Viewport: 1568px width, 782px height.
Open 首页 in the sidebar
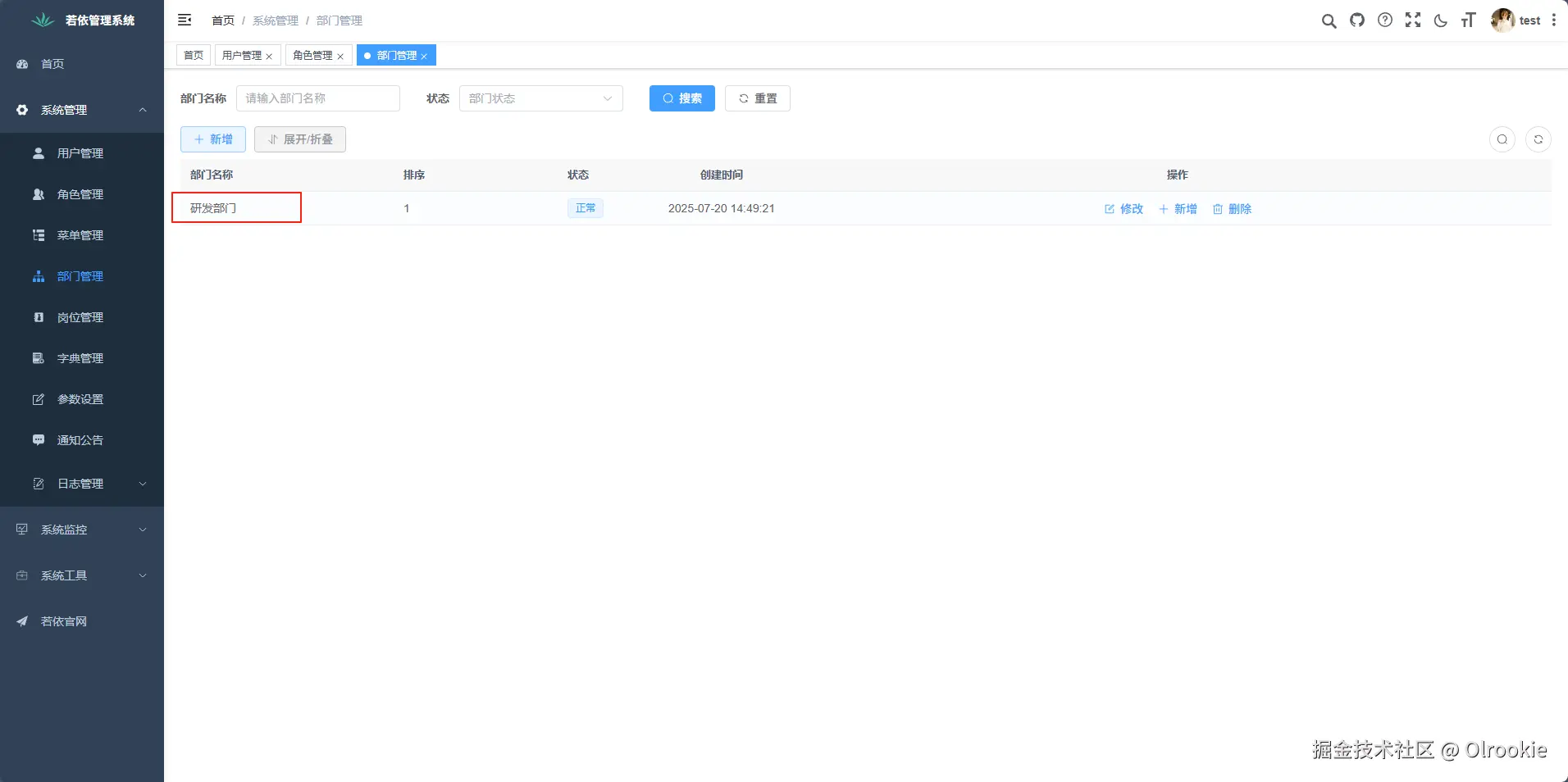(x=82, y=64)
